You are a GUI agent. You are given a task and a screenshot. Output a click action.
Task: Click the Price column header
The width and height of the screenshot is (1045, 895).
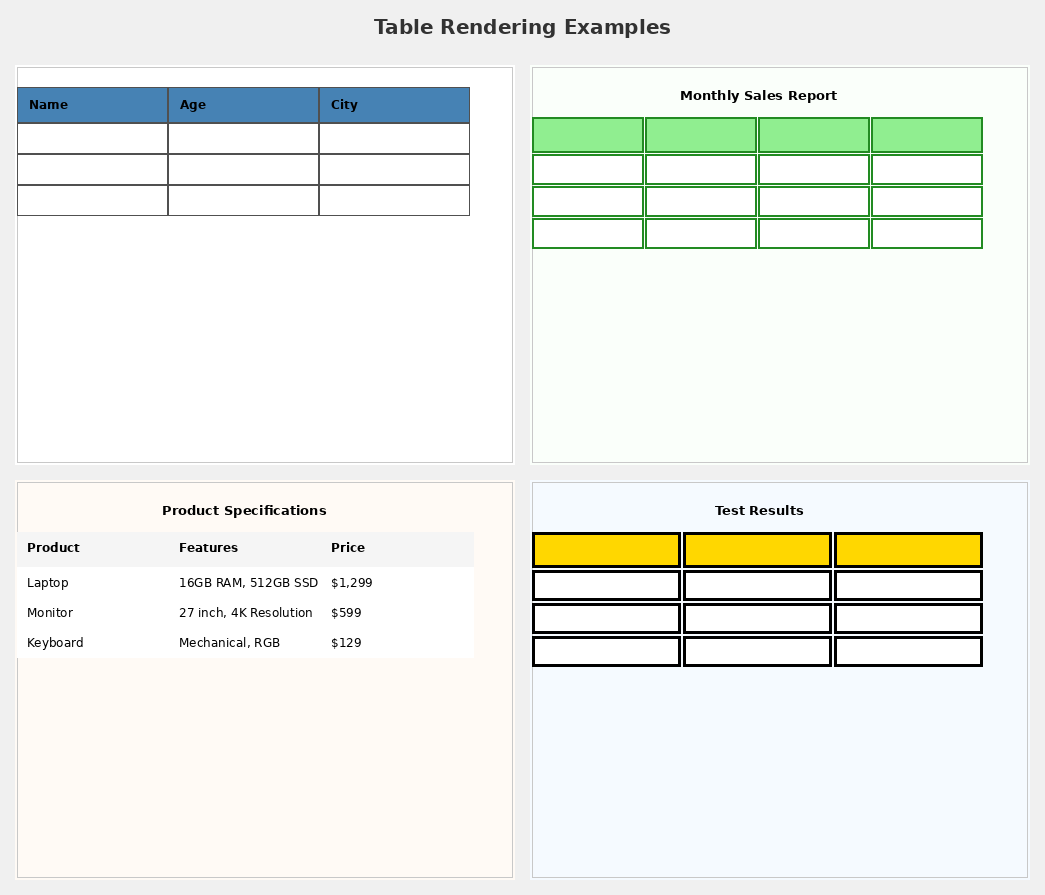coord(348,548)
